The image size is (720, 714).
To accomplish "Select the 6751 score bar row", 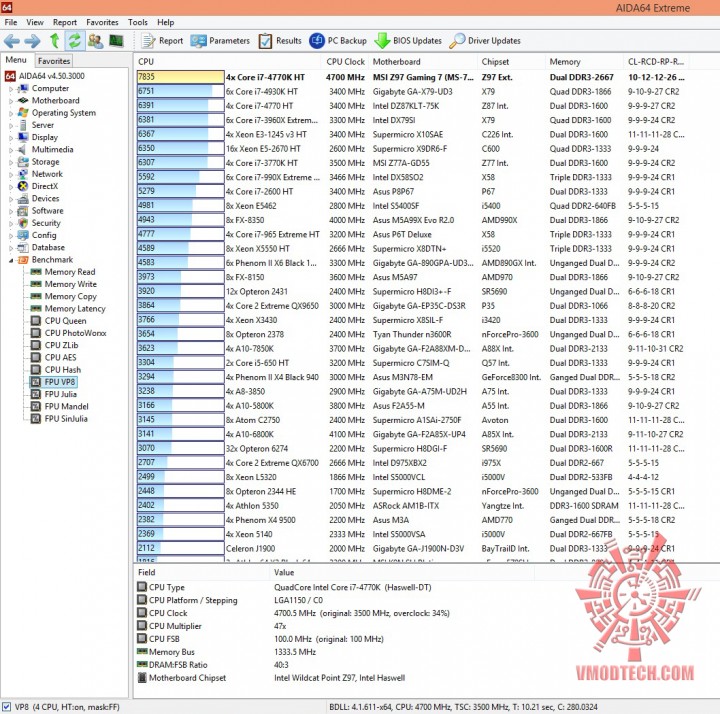I will [x=180, y=91].
